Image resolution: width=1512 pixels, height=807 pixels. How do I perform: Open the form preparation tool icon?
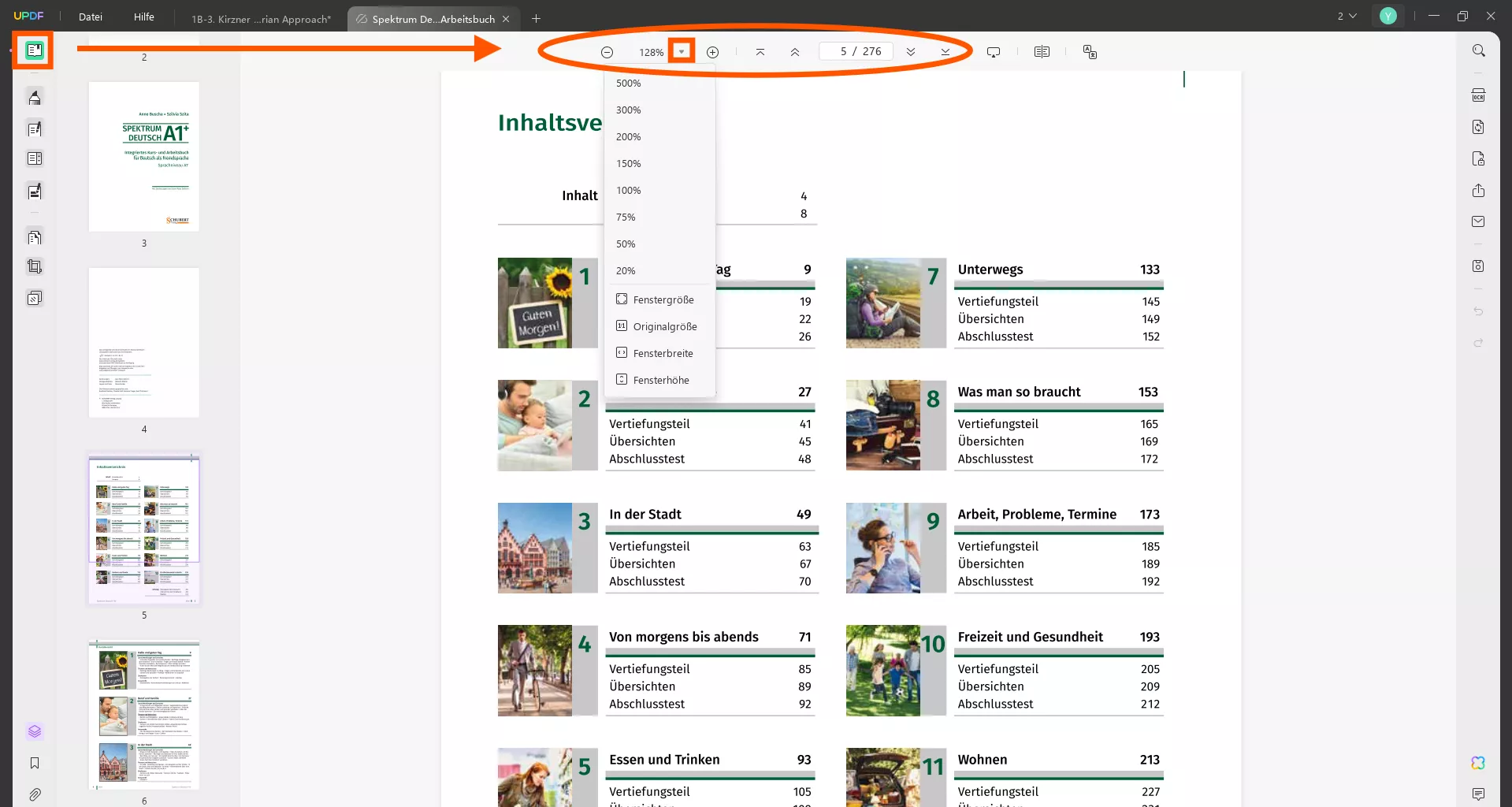[x=35, y=158]
